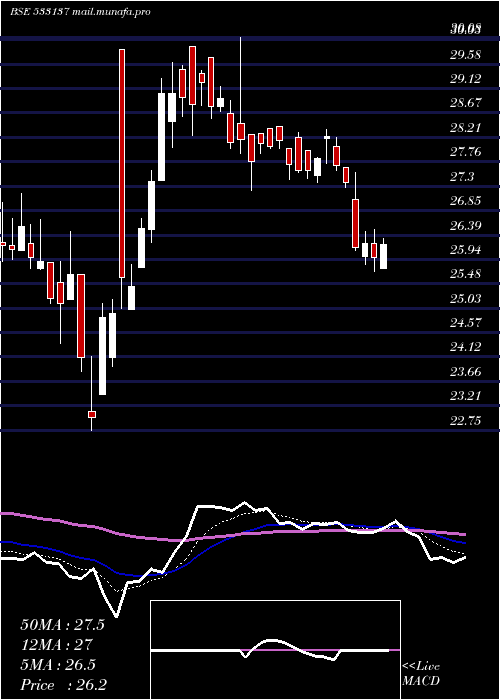This screenshot has width=500, height=700.
Task: Click the 29.58 price axis label
Action: pyautogui.click(x=465, y=55)
